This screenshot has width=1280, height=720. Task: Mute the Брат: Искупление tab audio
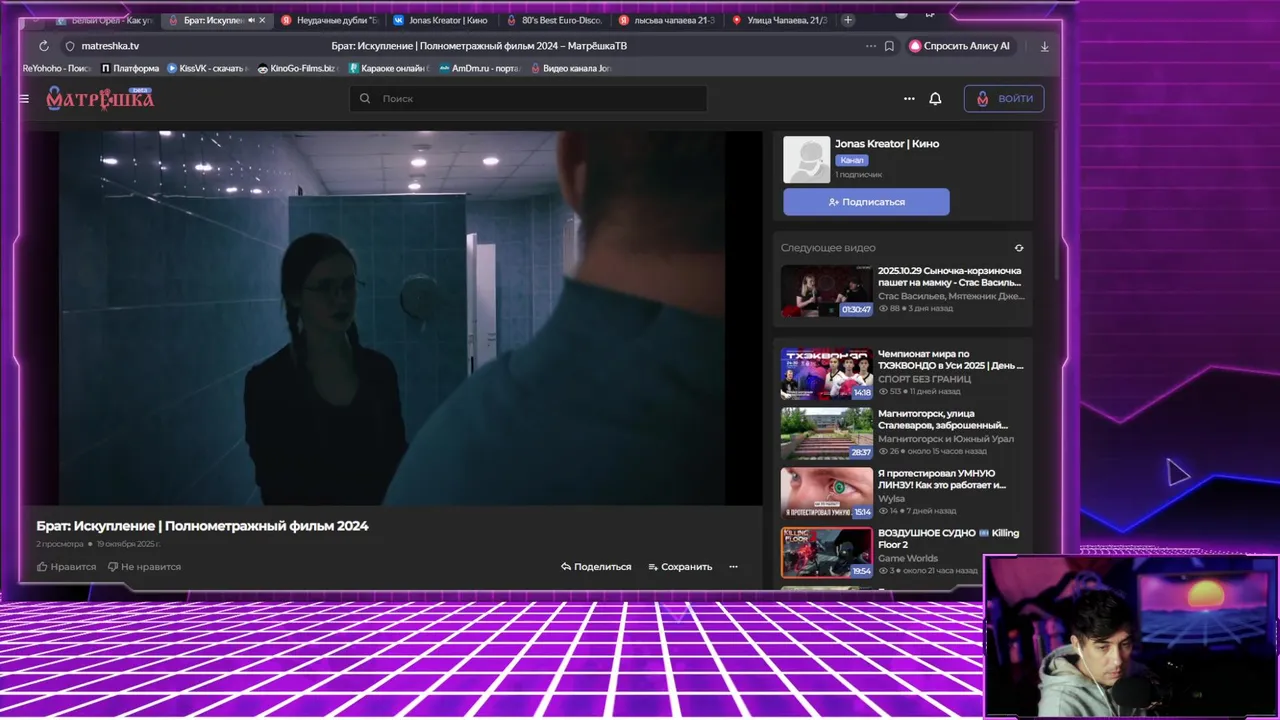click(x=251, y=20)
